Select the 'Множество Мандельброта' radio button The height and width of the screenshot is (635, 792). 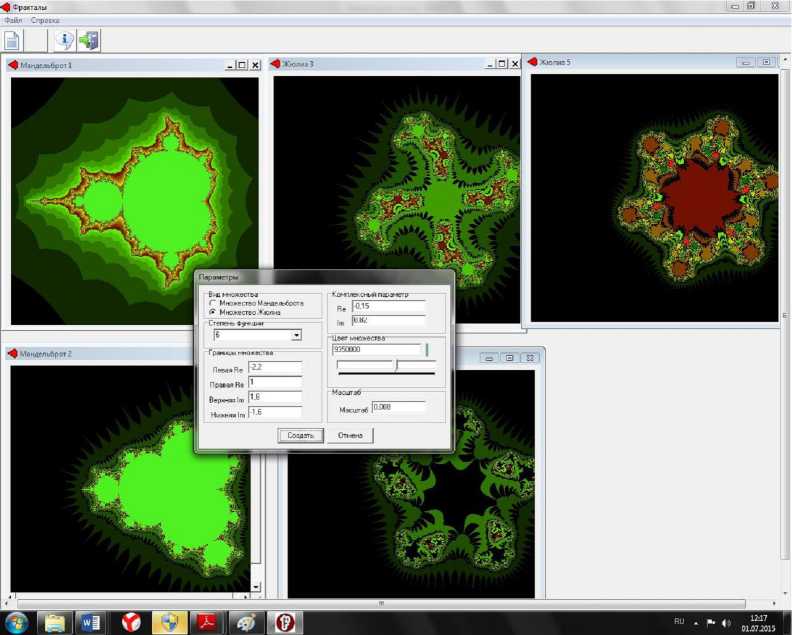pos(211,303)
